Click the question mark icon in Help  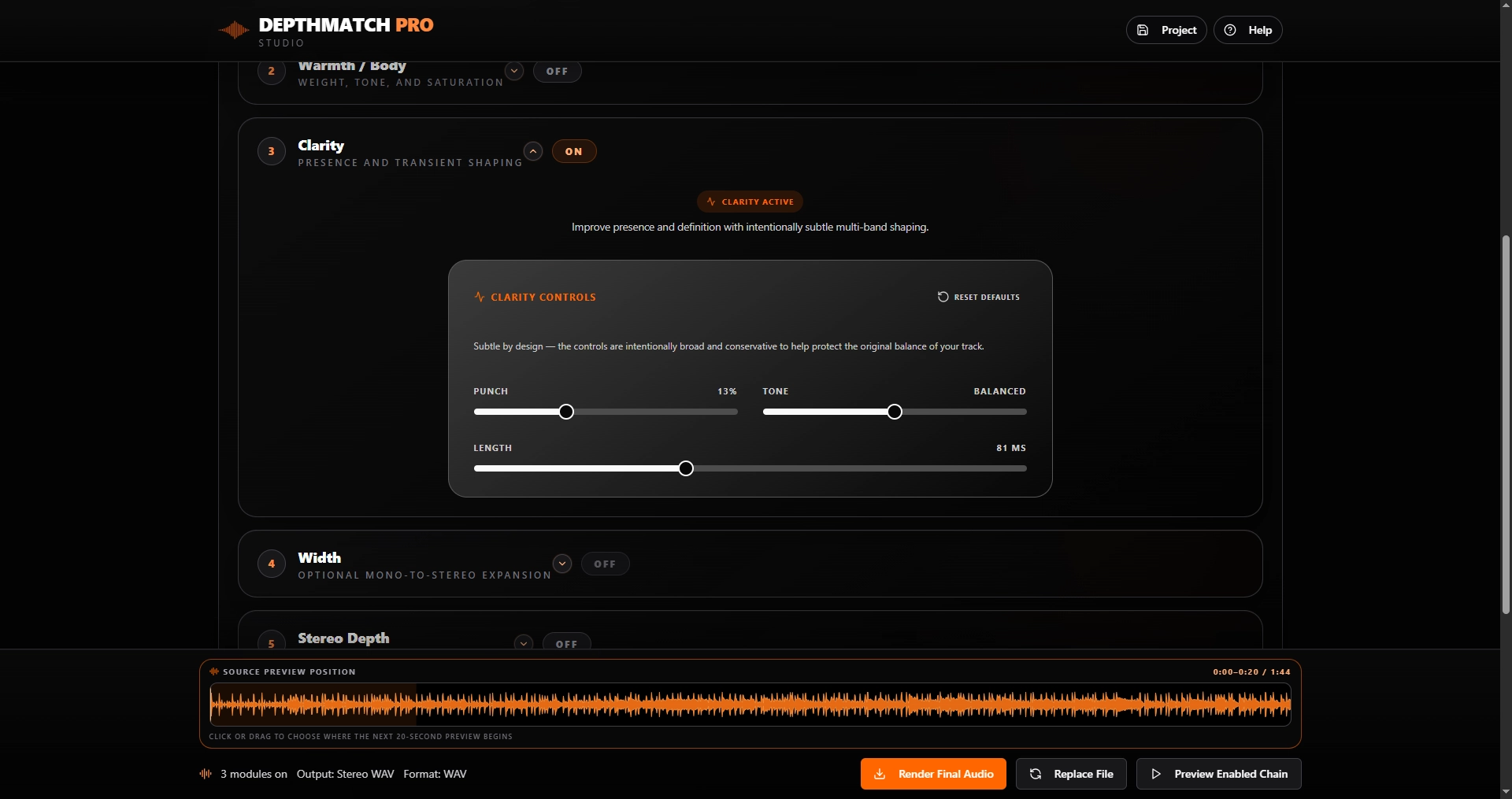click(x=1230, y=30)
